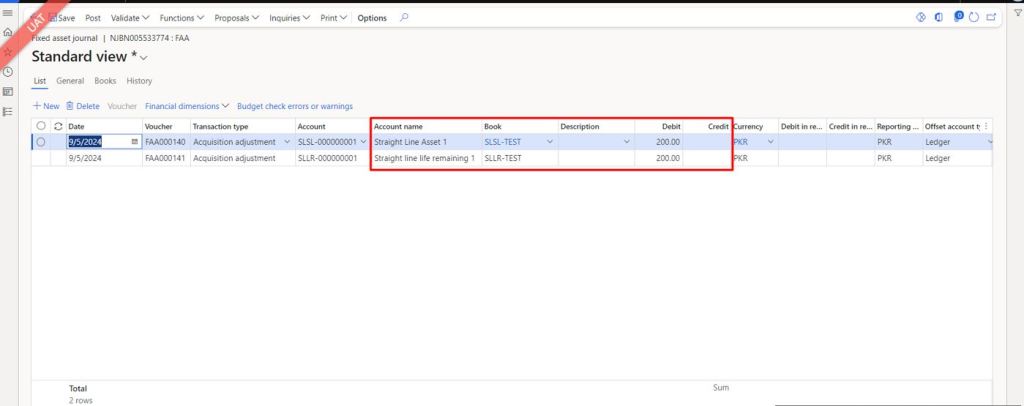Click the refresh page icon at top right
This screenshot has width=1024, height=406.
pos(974,18)
